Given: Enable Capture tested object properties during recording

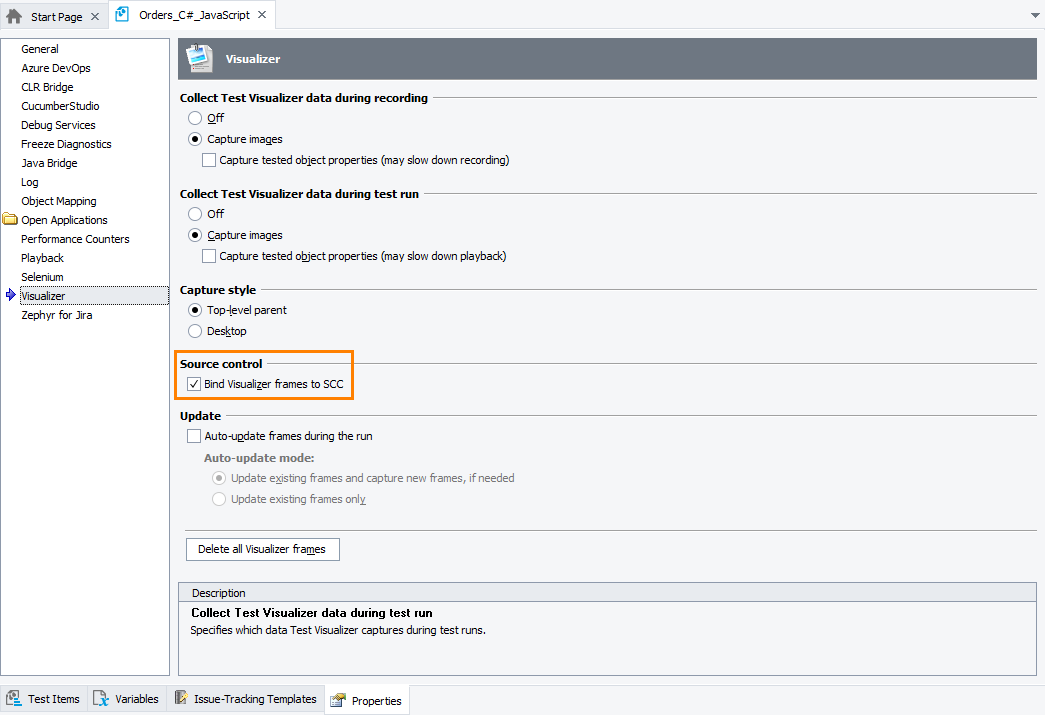Looking at the screenshot, I should pyautogui.click(x=208, y=159).
